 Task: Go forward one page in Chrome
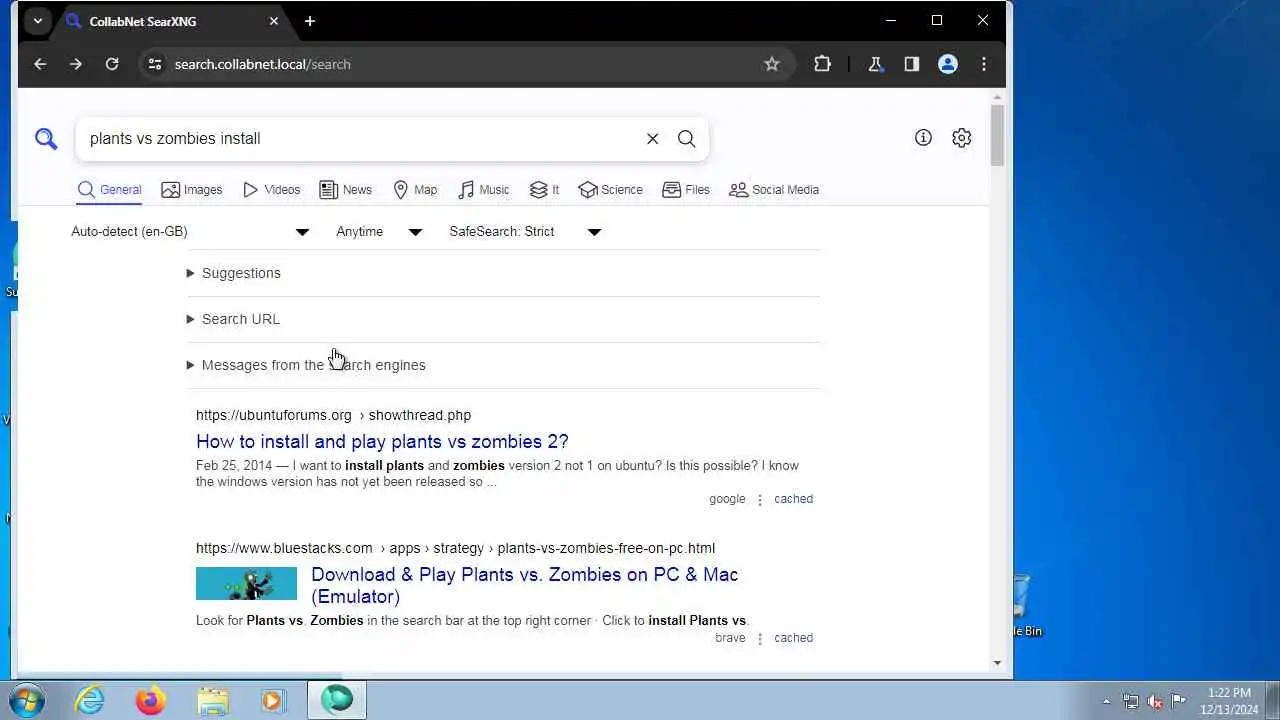[76, 64]
